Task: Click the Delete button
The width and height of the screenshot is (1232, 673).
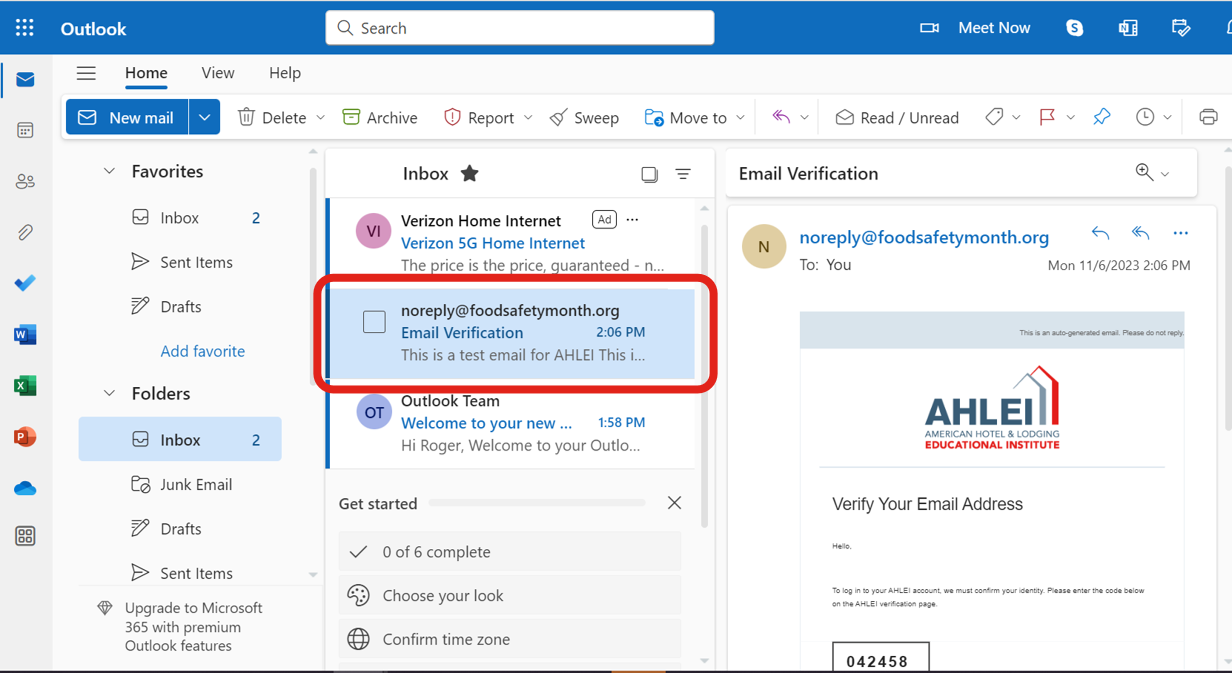Action: (x=272, y=117)
